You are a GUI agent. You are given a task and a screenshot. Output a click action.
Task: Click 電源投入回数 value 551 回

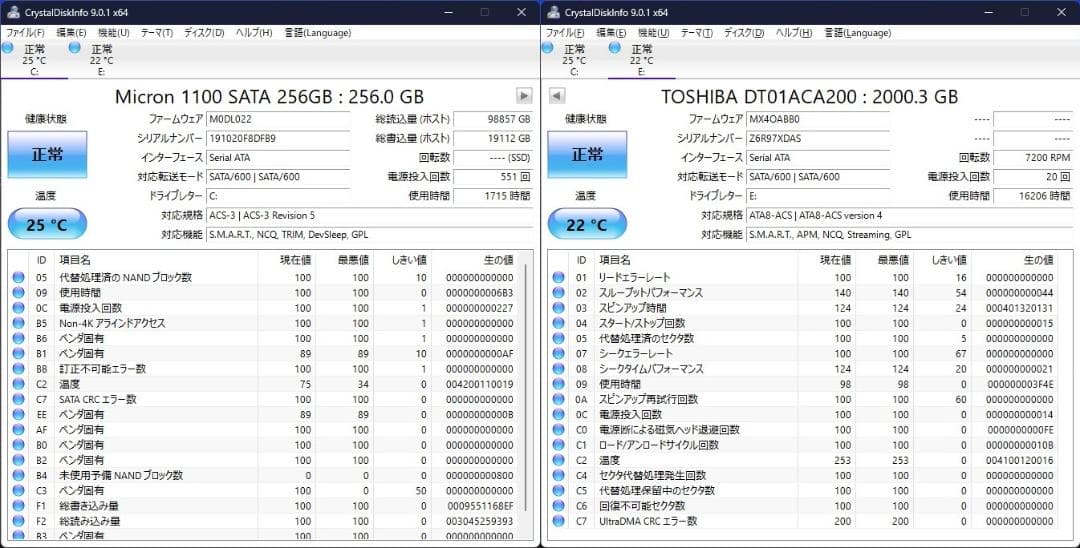point(493,177)
